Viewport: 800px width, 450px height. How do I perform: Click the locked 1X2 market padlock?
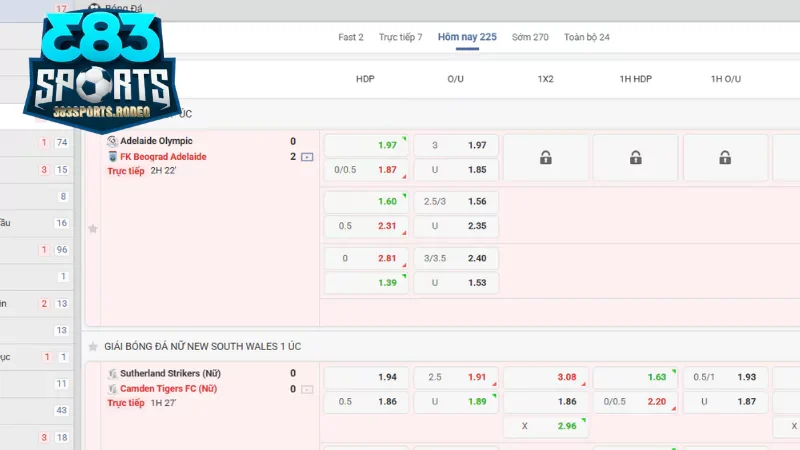pos(545,157)
